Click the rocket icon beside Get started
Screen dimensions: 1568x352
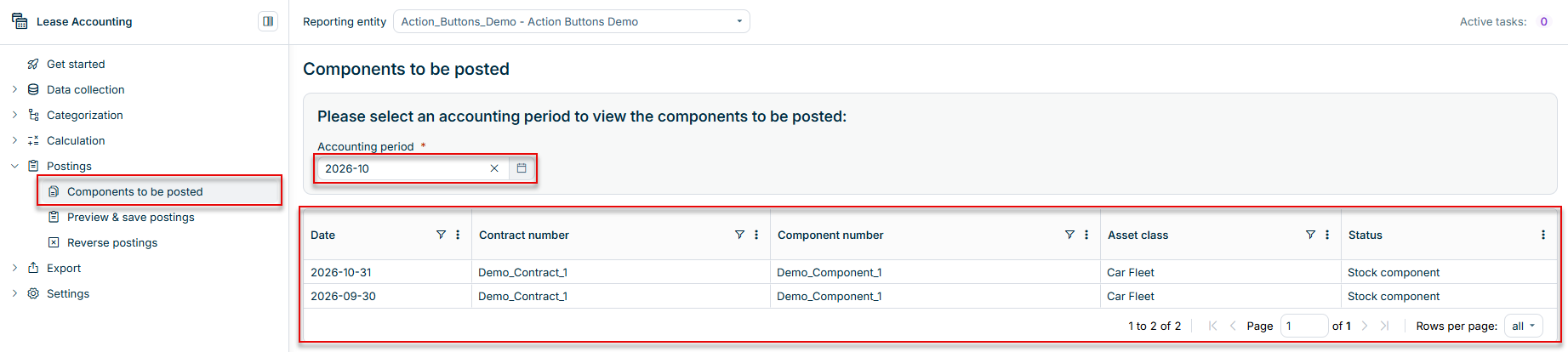click(33, 64)
